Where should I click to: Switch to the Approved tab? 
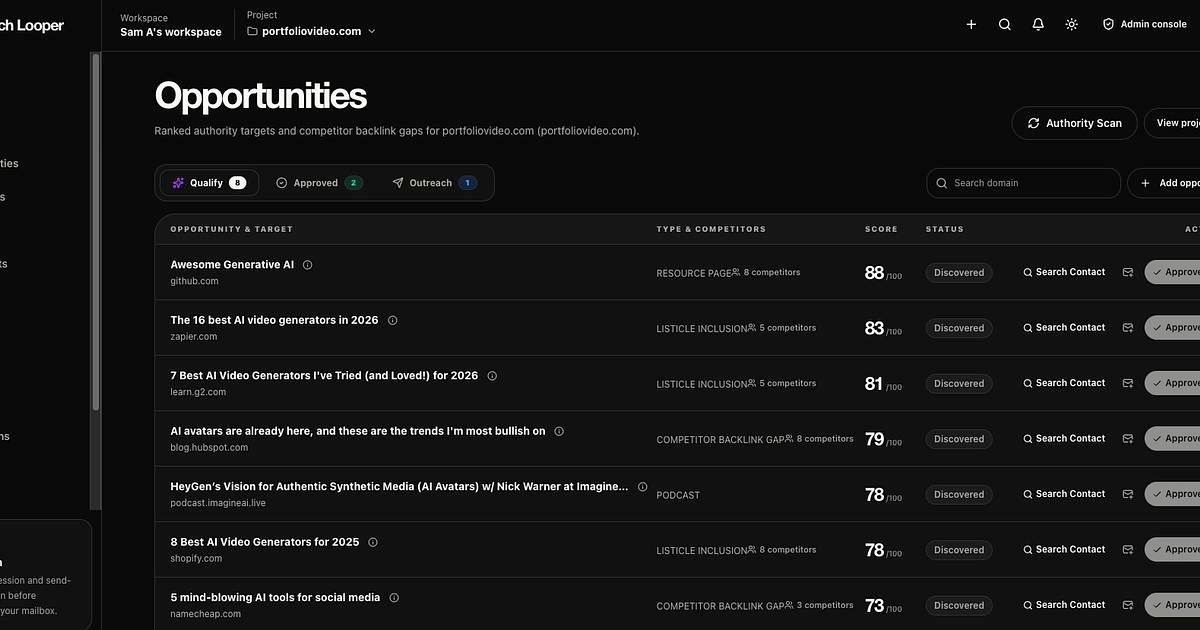coord(319,183)
